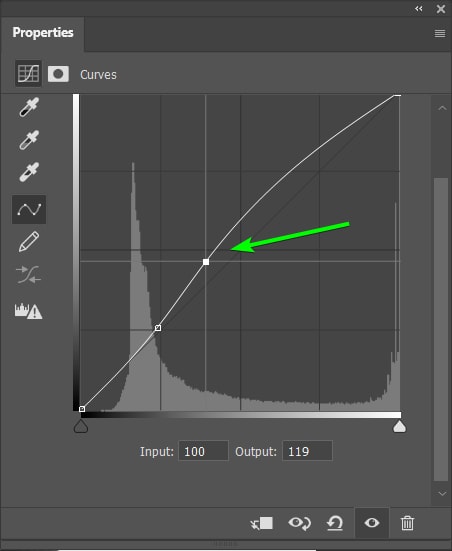Click the scrollbar up arrow
The height and width of the screenshot is (551, 452).
coord(442,108)
